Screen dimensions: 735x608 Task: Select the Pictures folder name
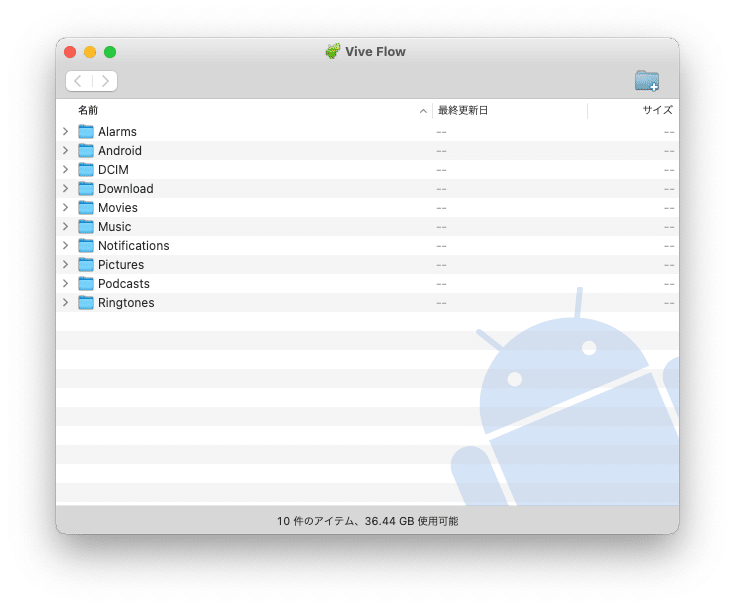coord(121,264)
